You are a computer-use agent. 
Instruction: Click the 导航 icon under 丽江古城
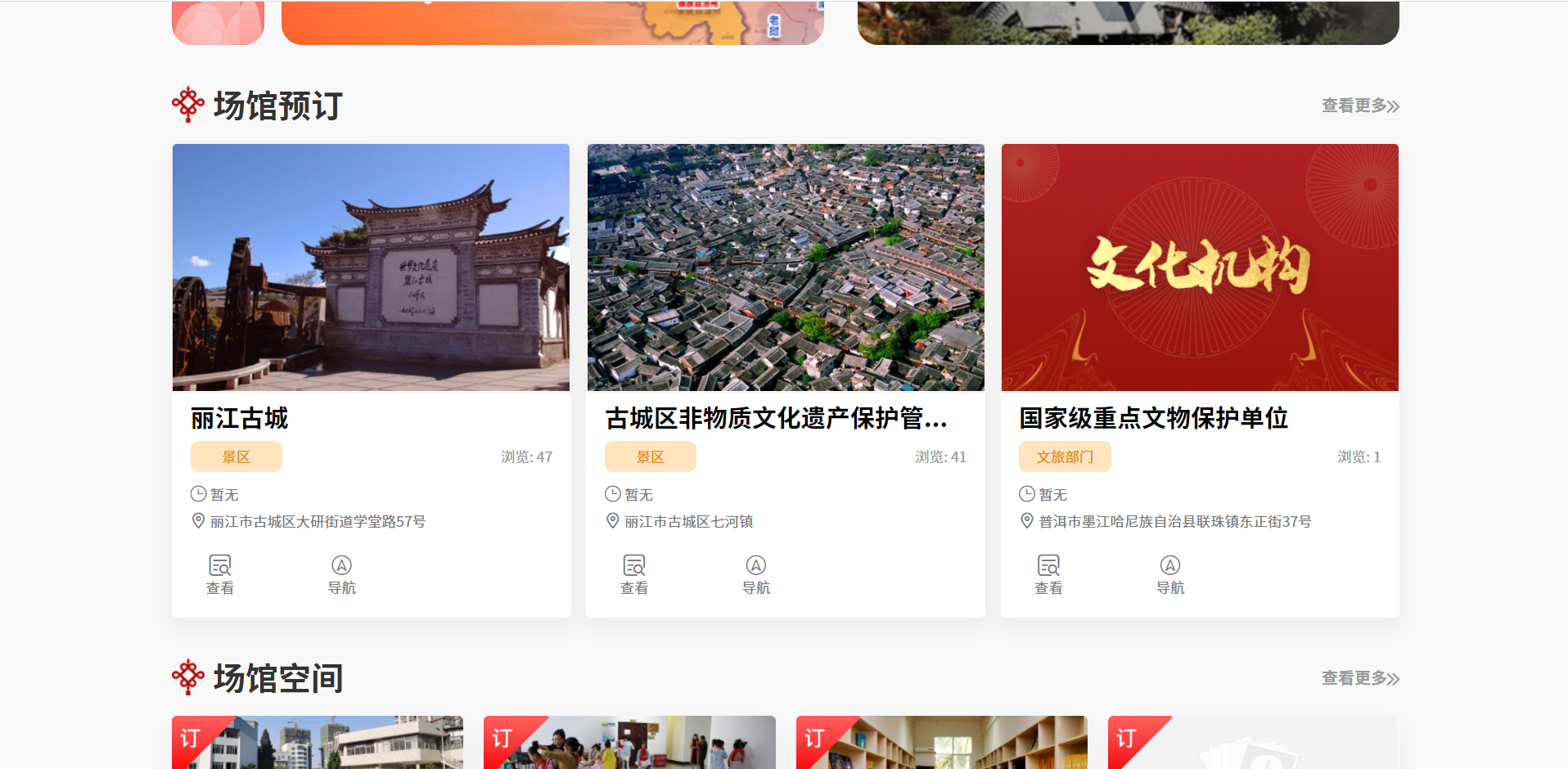pos(341,566)
